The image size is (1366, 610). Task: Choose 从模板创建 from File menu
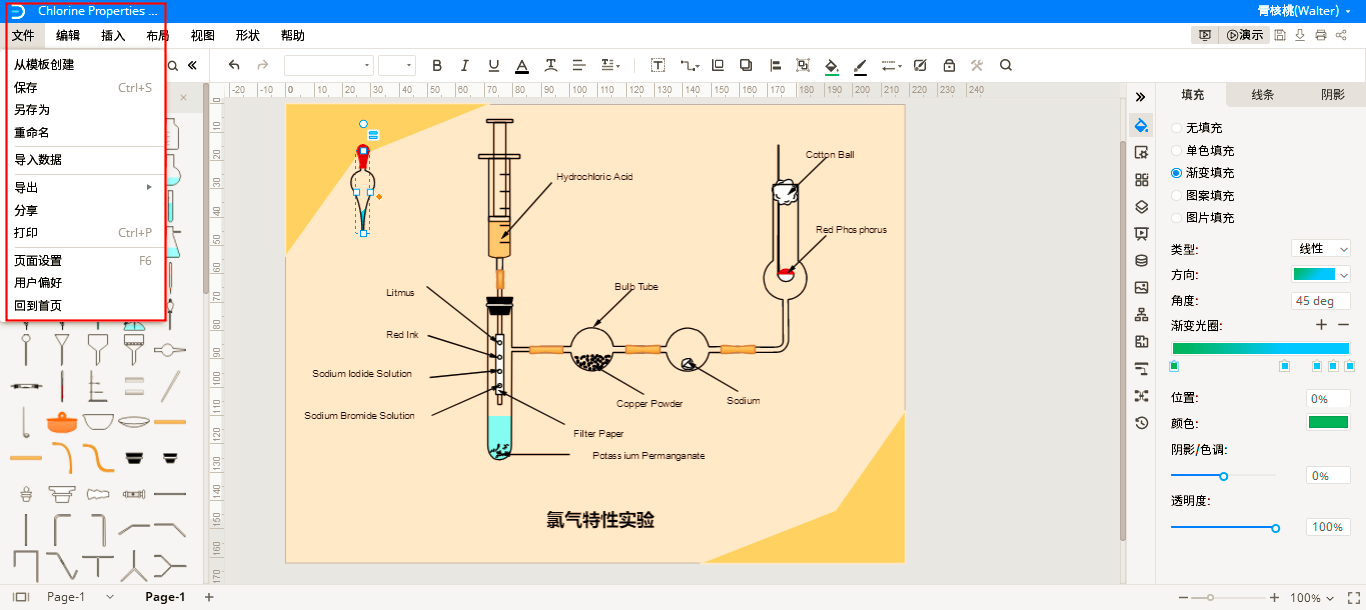click(x=83, y=65)
